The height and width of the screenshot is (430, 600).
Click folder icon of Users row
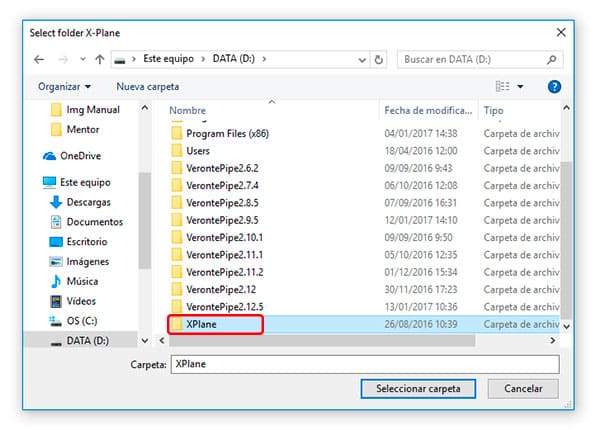tap(177, 151)
